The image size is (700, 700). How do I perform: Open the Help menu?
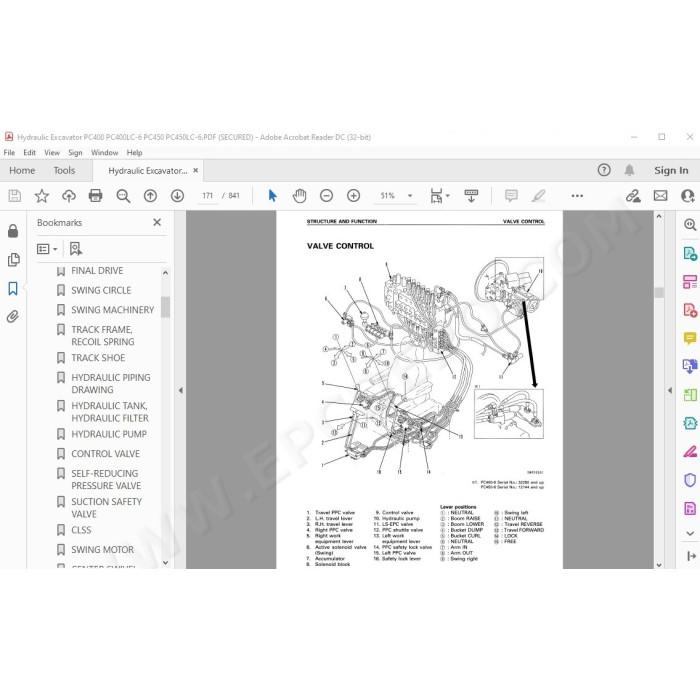134,153
